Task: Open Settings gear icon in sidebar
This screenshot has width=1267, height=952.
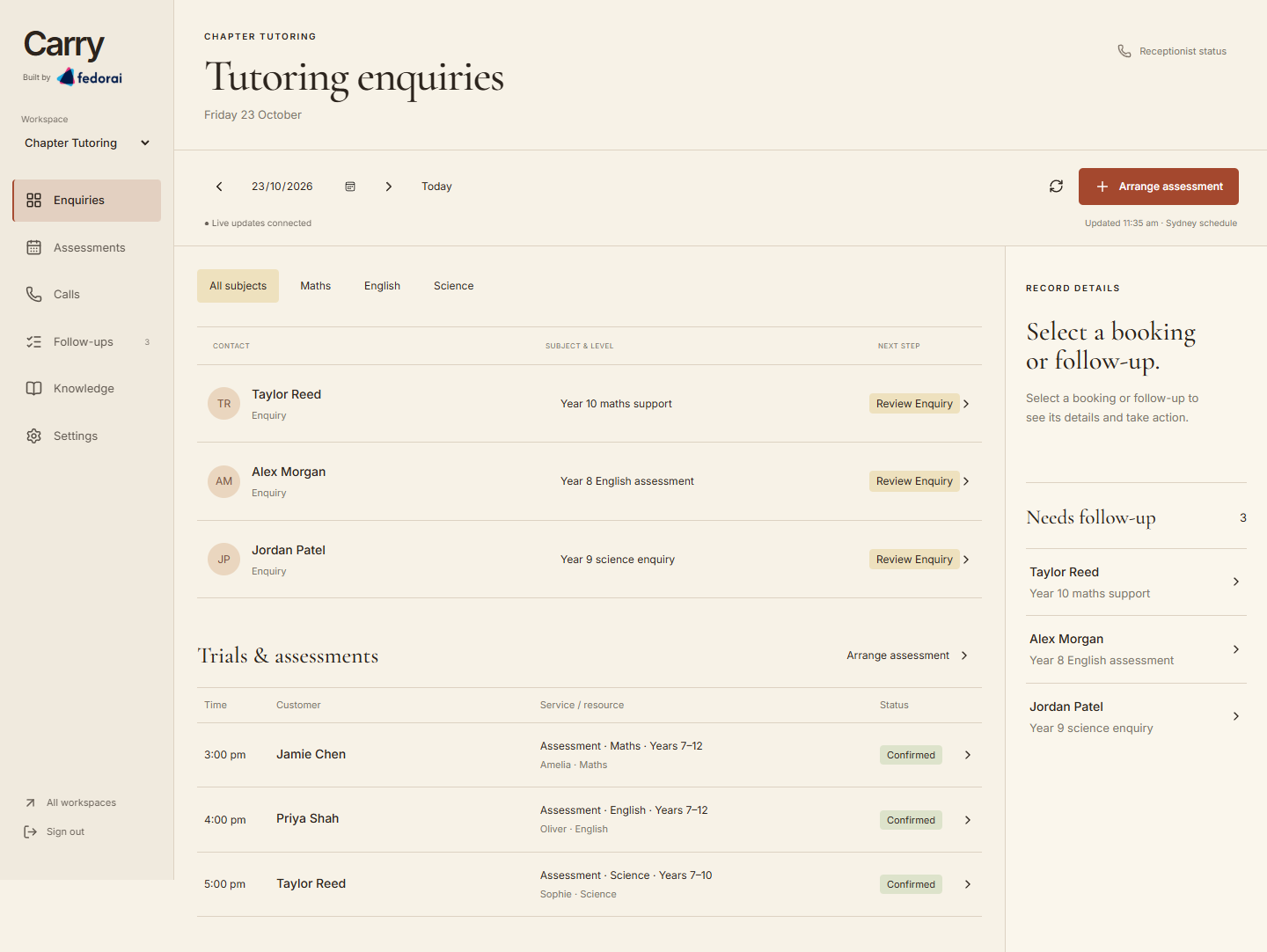Action: pos(33,436)
